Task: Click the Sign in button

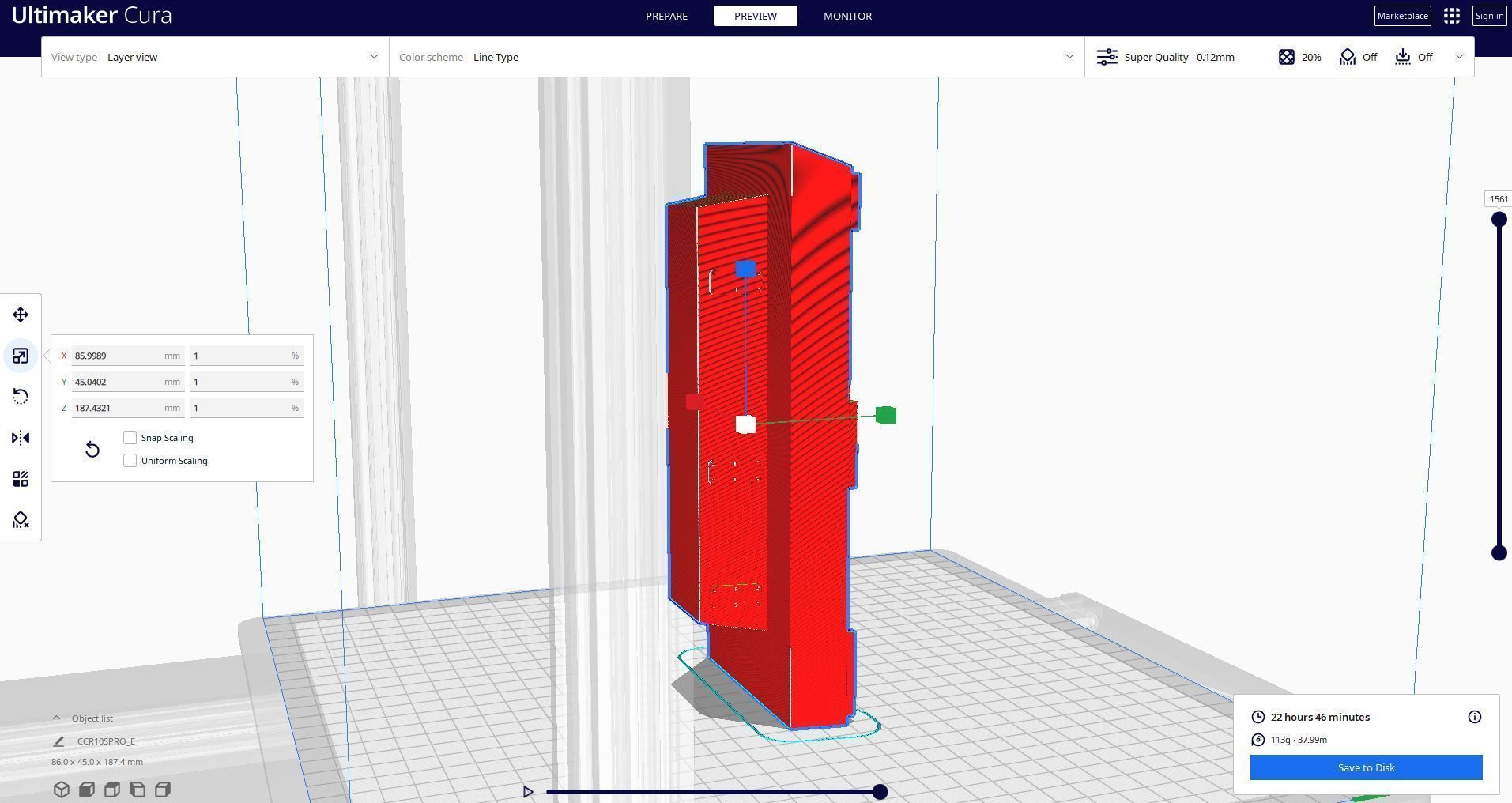Action: coord(1489,16)
